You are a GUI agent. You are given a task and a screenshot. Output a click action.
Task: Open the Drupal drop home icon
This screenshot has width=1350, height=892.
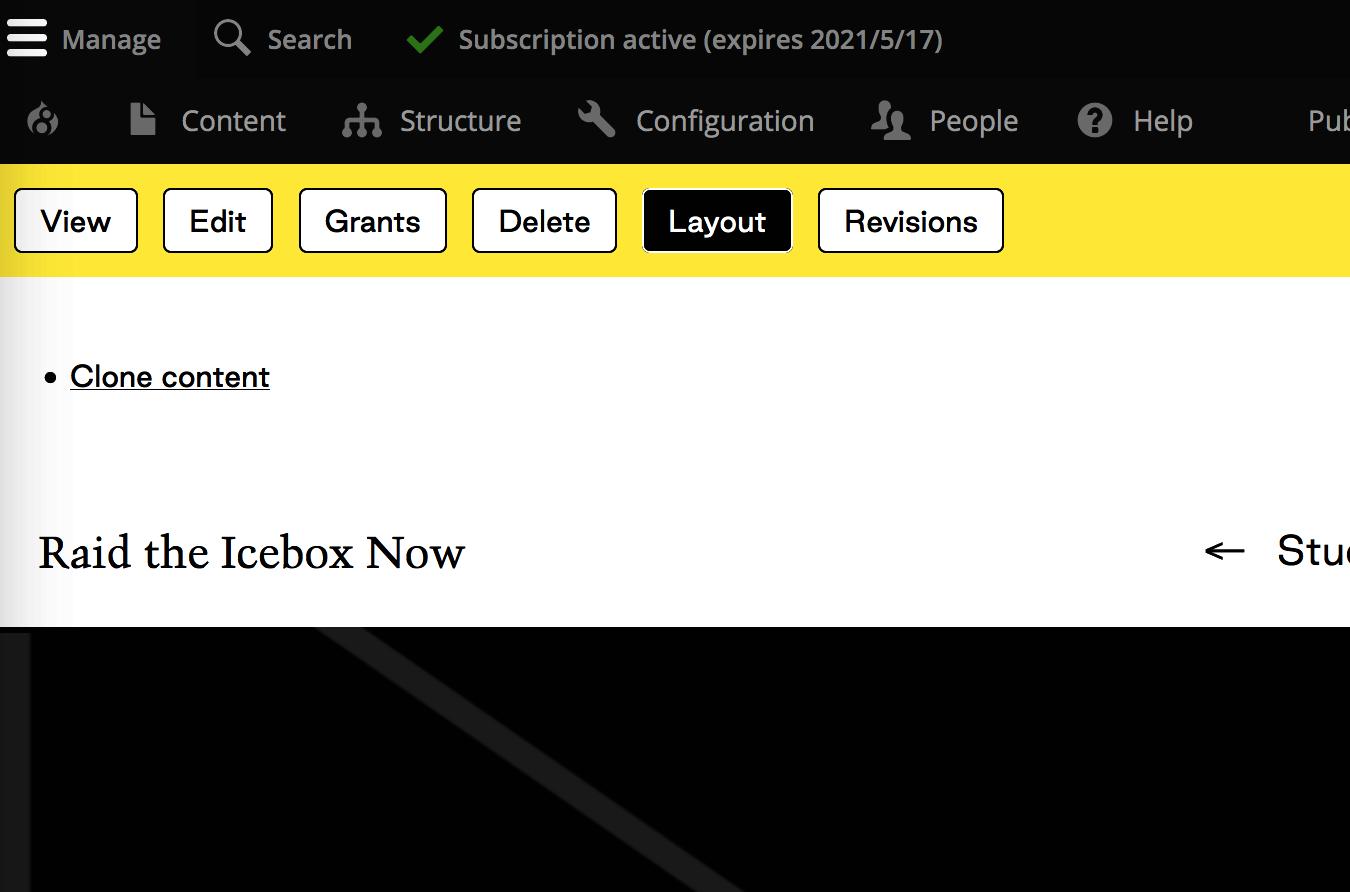(43, 121)
